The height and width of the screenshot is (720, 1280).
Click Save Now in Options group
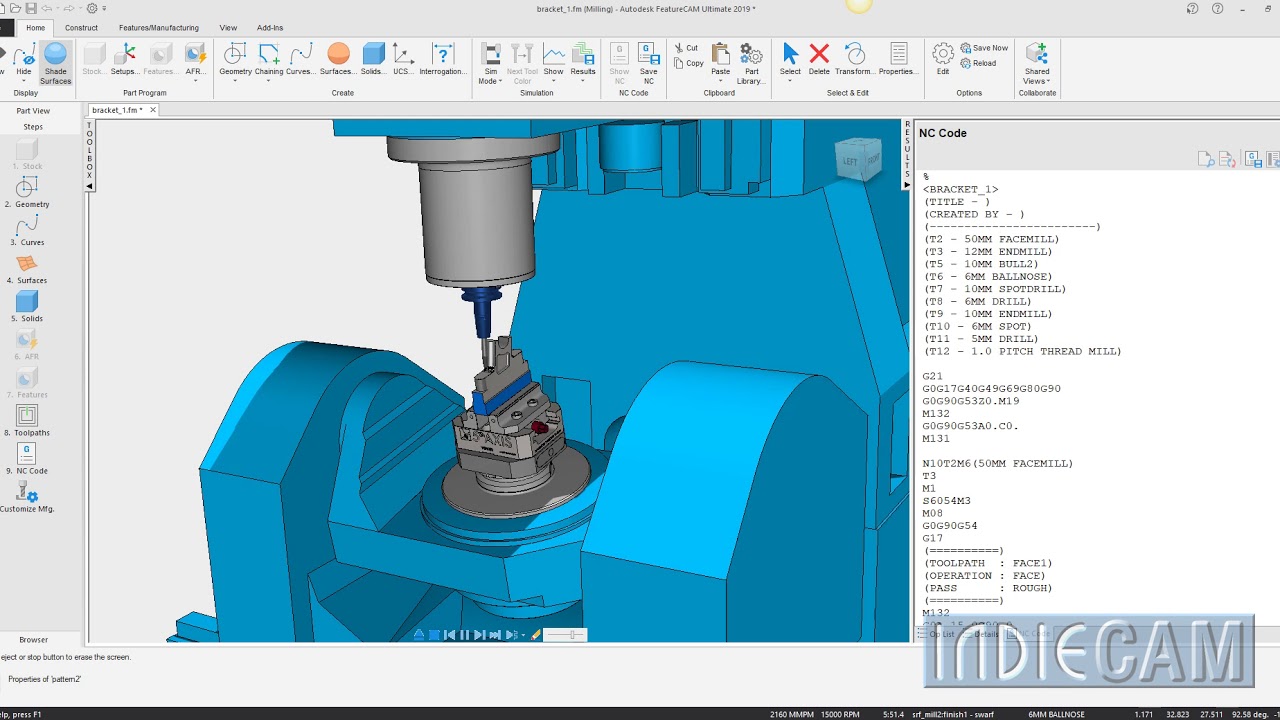point(984,48)
